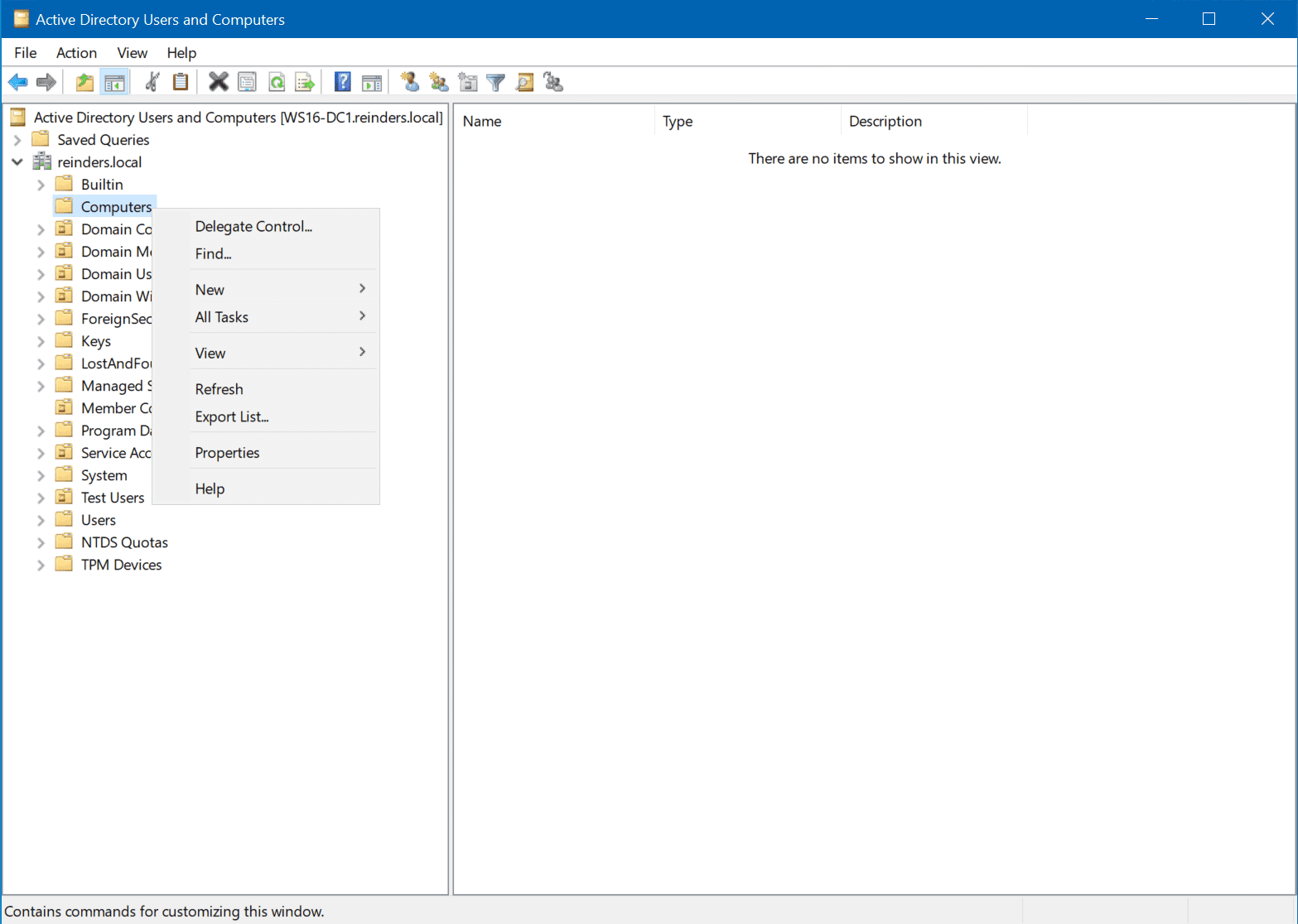Click the app icon in title bar
1298x924 pixels.
coord(21,19)
